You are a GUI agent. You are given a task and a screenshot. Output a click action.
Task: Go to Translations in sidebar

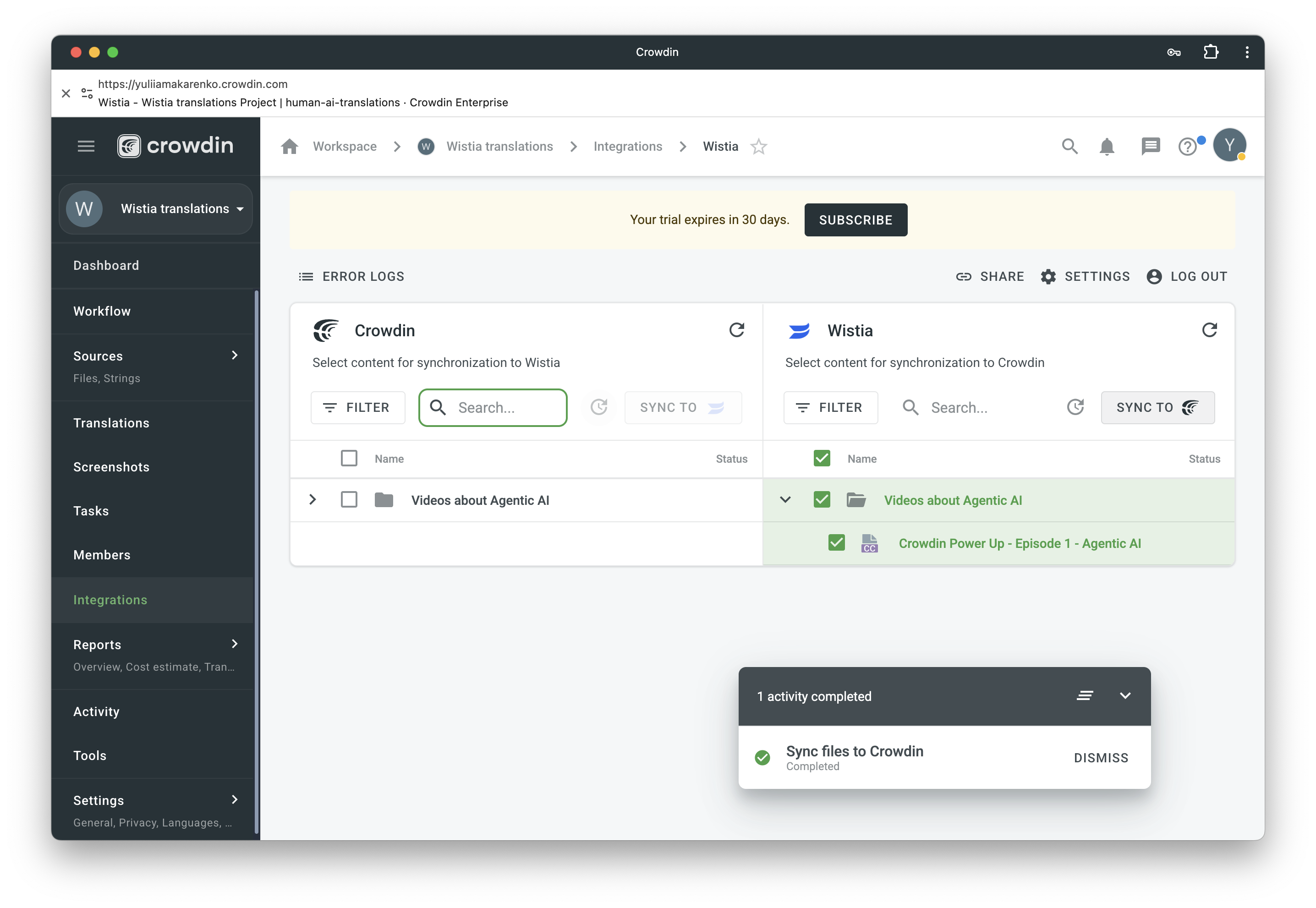[x=111, y=423]
